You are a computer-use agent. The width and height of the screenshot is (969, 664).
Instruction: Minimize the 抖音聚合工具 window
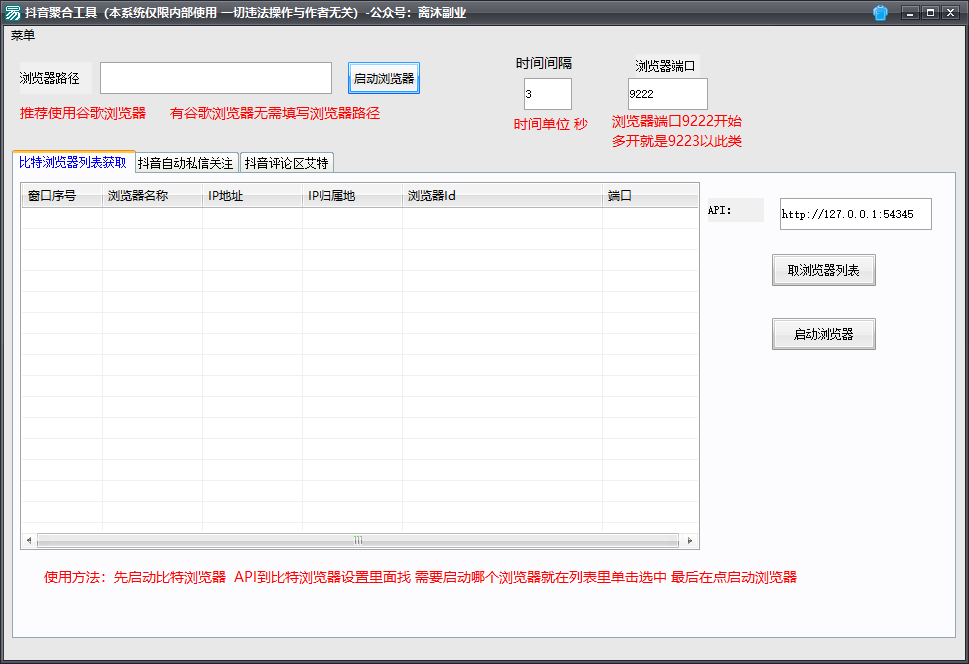tap(910, 13)
